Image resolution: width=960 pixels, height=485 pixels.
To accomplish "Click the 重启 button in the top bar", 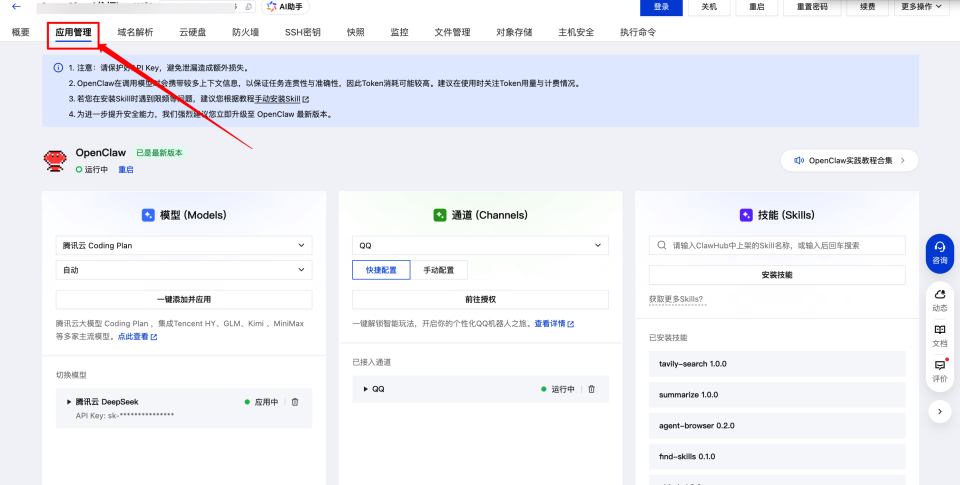I will [757, 7].
